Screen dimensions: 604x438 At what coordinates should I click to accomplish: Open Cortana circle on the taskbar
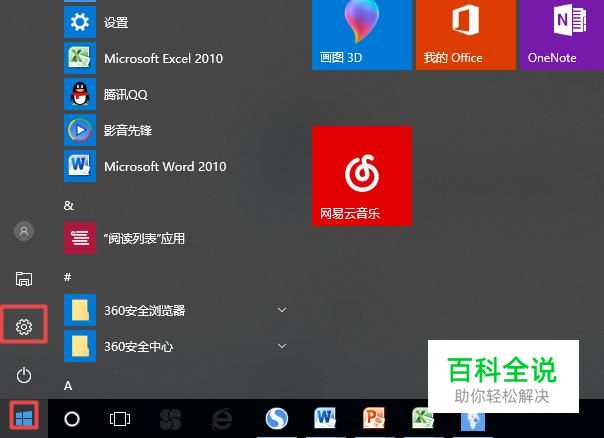[x=72, y=419]
